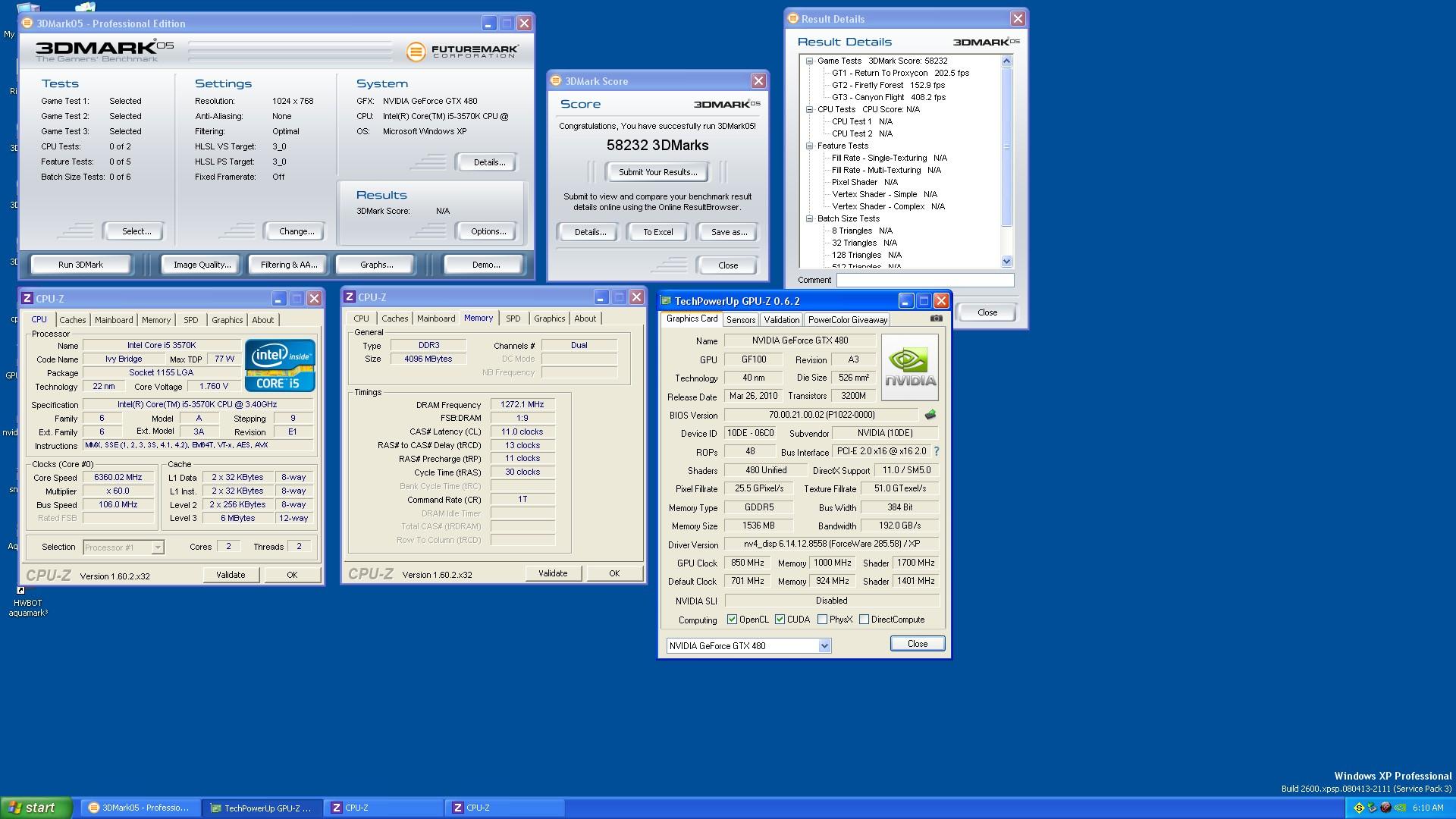
Task: Switch to first CPU-Z taskbar button
Action: coord(384,808)
